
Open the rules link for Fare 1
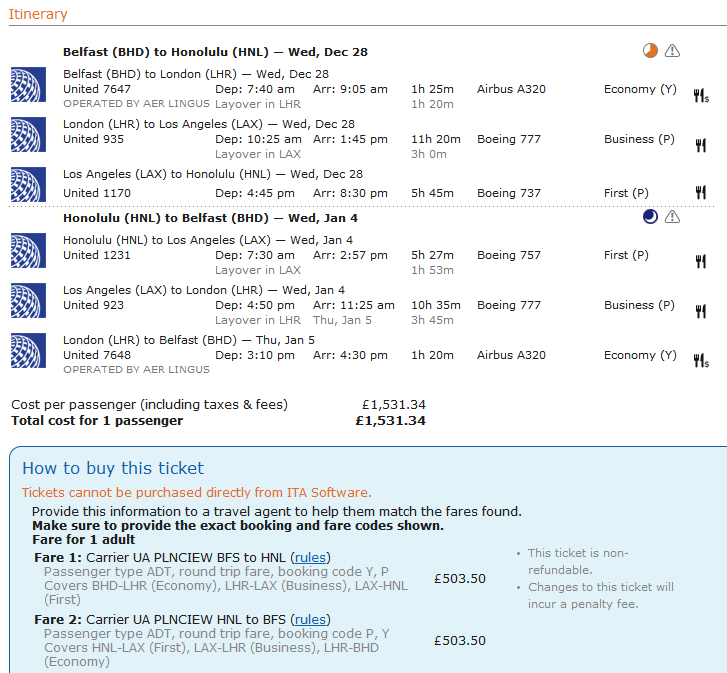coord(310,557)
